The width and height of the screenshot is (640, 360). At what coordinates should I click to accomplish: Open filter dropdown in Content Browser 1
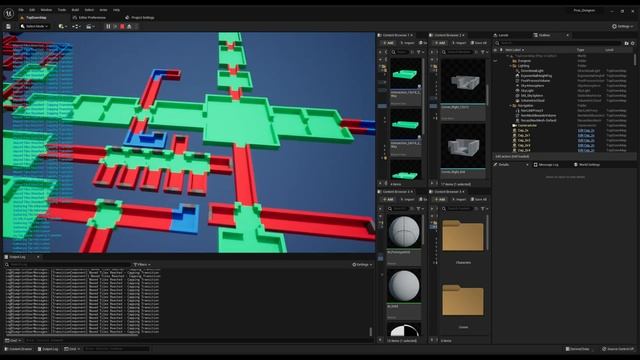click(420, 52)
